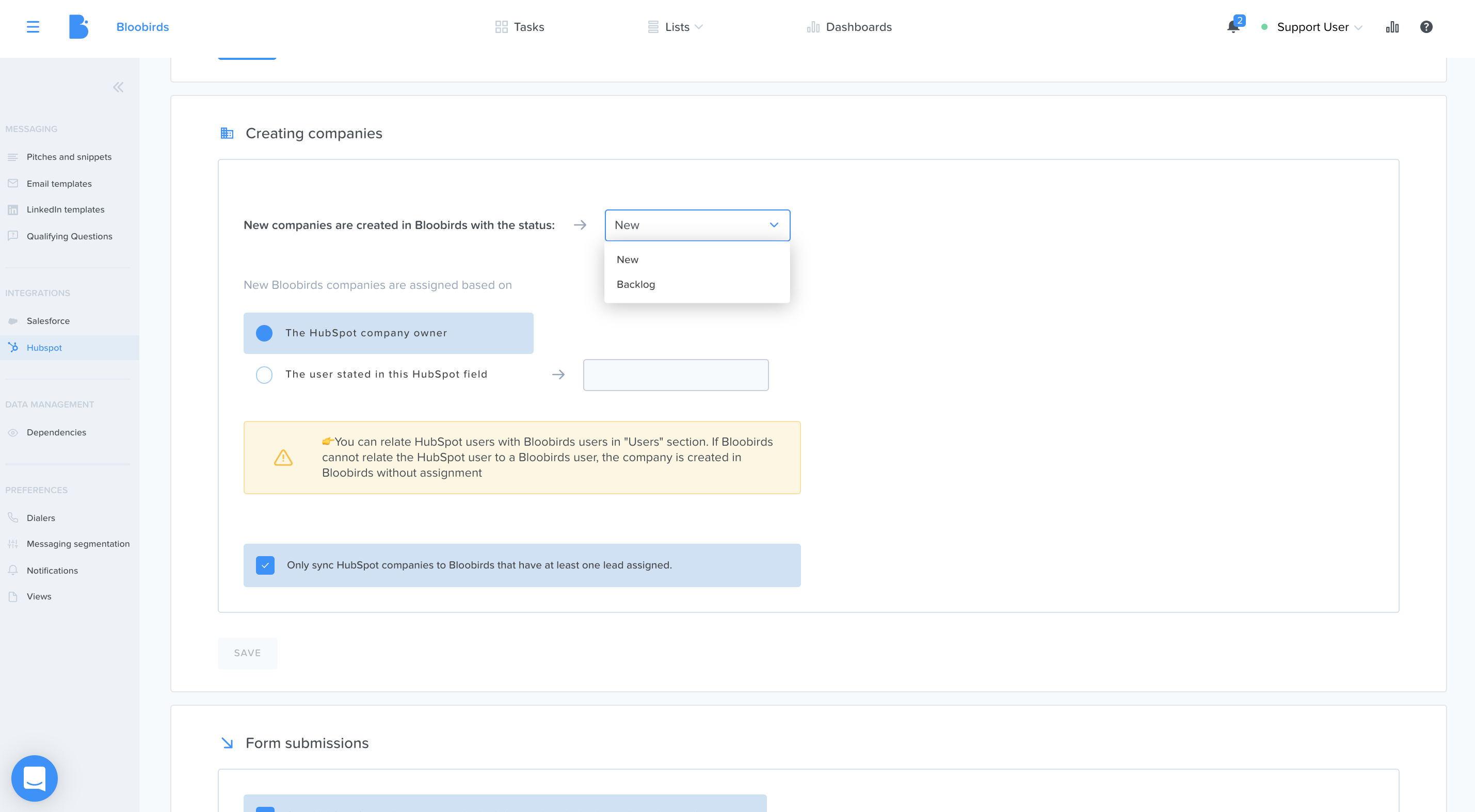Open Dialers preferences
The image size is (1475, 812).
coord(41,518)
